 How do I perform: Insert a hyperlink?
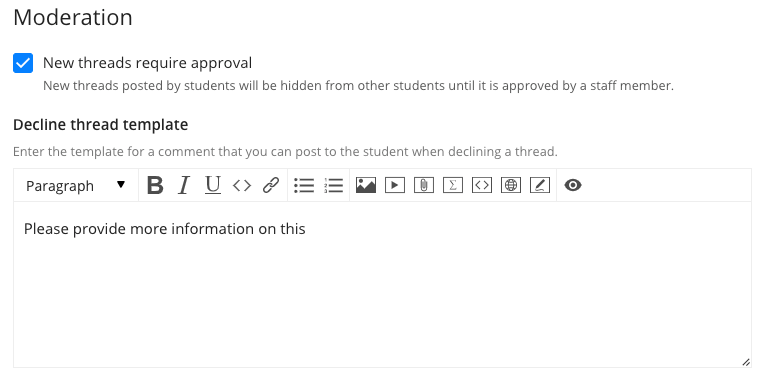click(x=271, y=185)
